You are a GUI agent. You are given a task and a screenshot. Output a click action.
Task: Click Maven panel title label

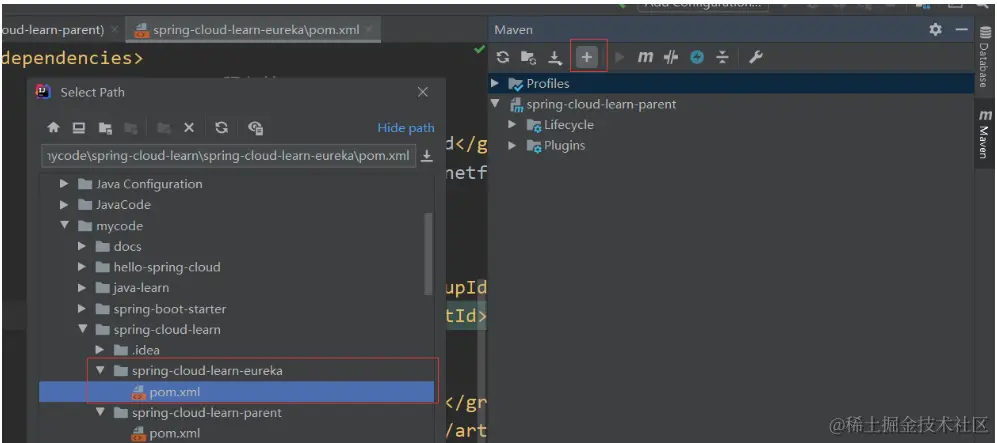point(514,30)
